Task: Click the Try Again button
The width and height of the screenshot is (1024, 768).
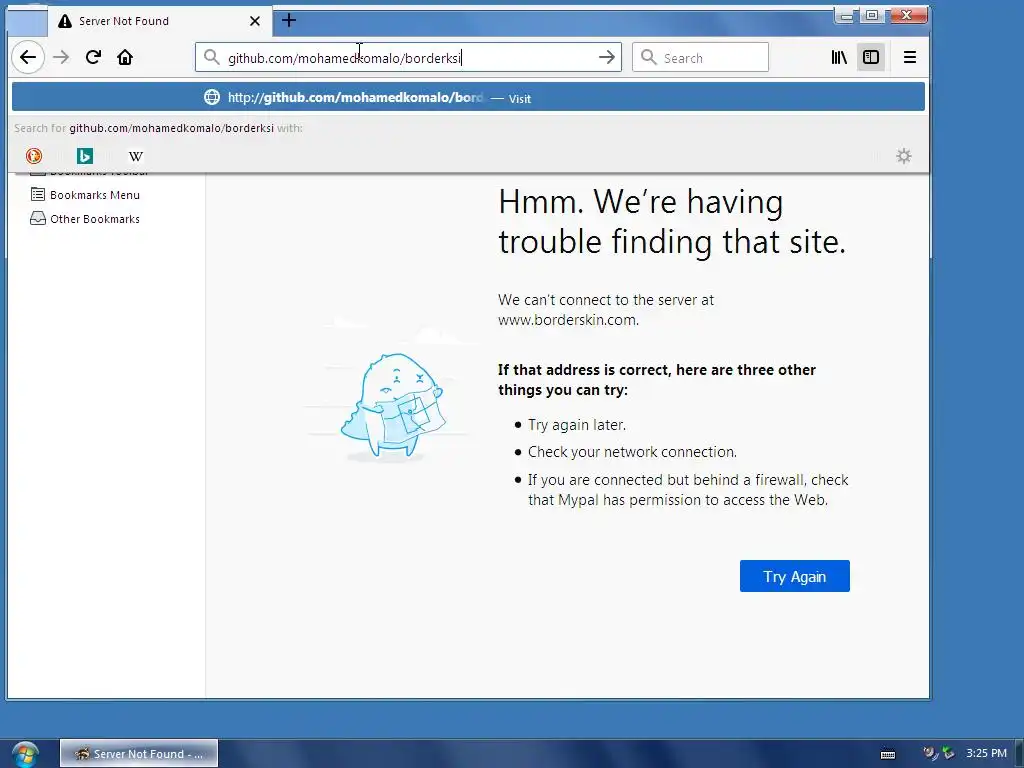Action: [x=795, y=576]
